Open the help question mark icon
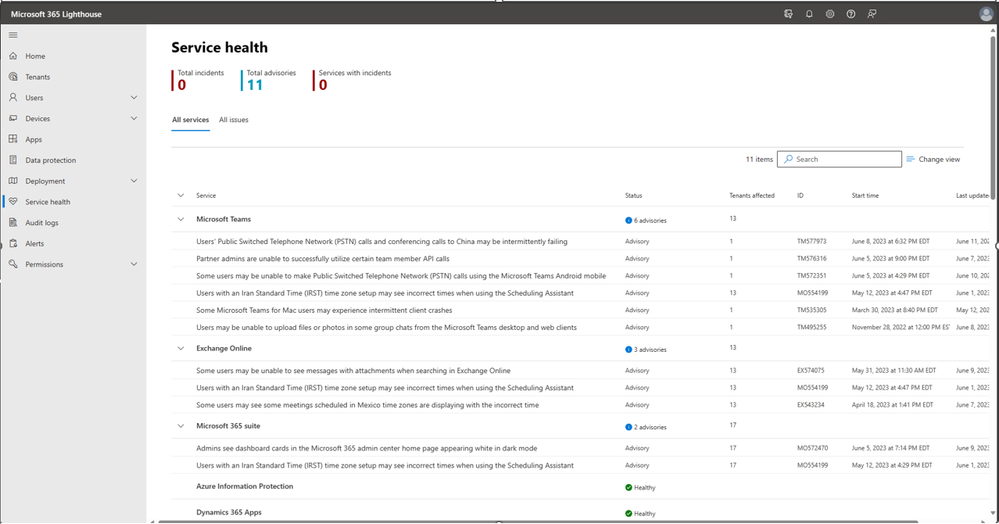Viewport: 999px width, 524px height. point(851,13)
